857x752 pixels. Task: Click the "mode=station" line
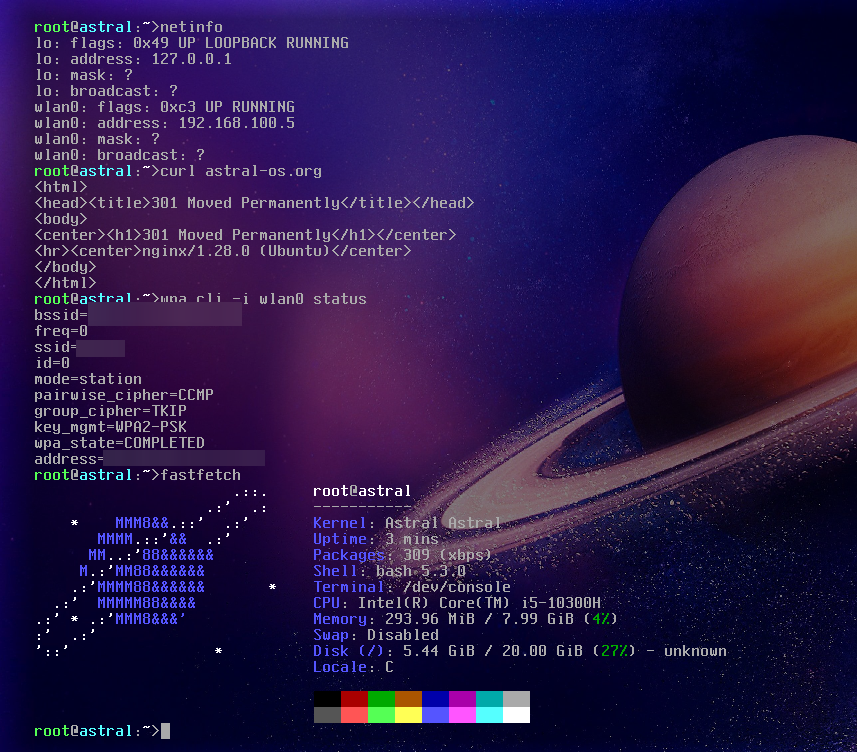click(88, 379)
